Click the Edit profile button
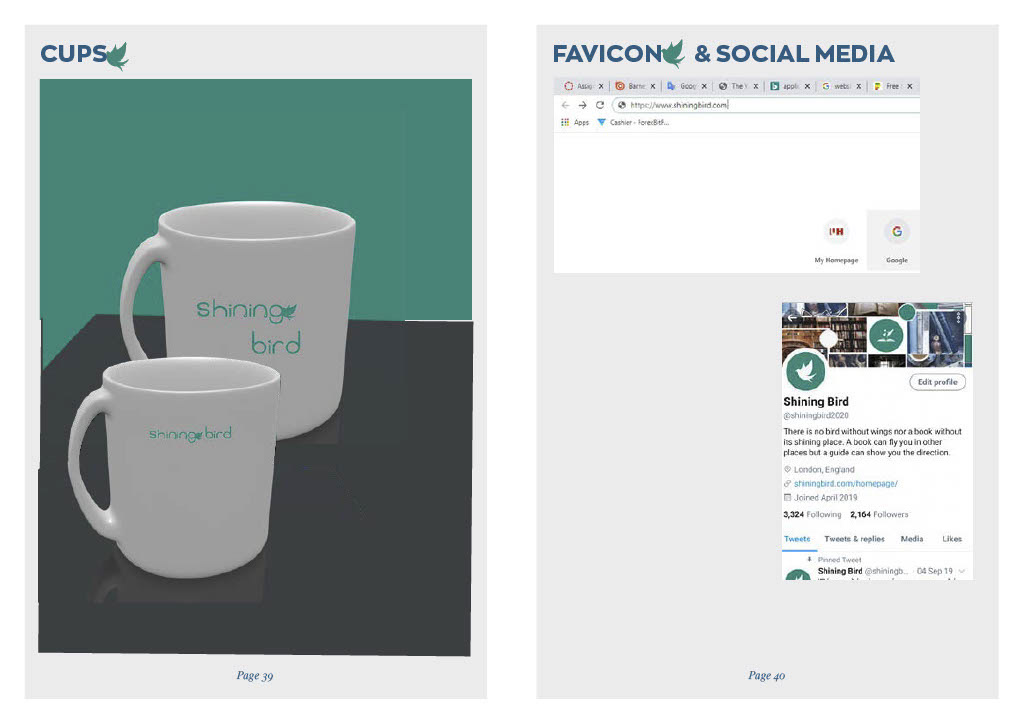 [937, 382]
